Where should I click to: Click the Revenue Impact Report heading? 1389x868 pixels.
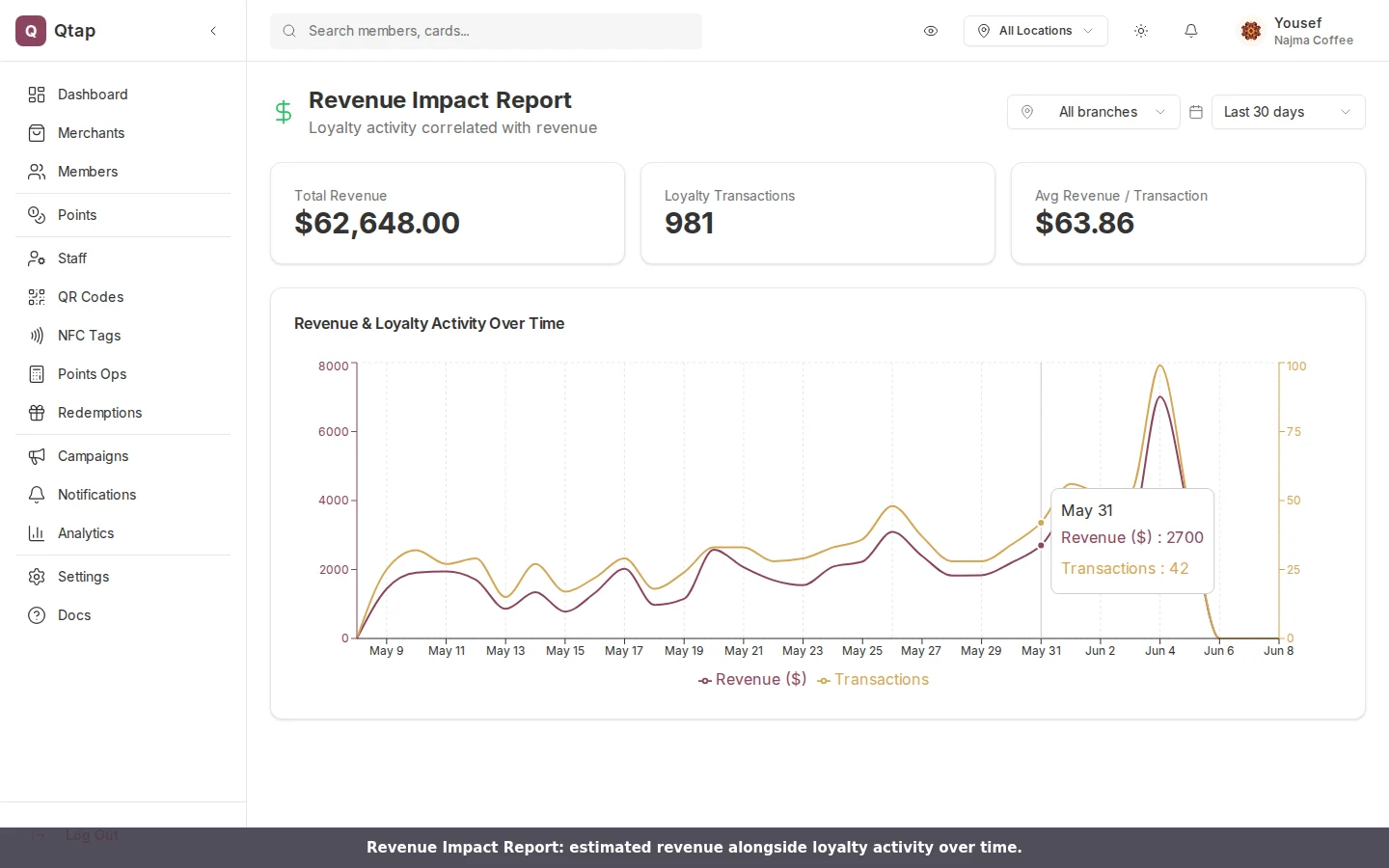click(440, 100)
